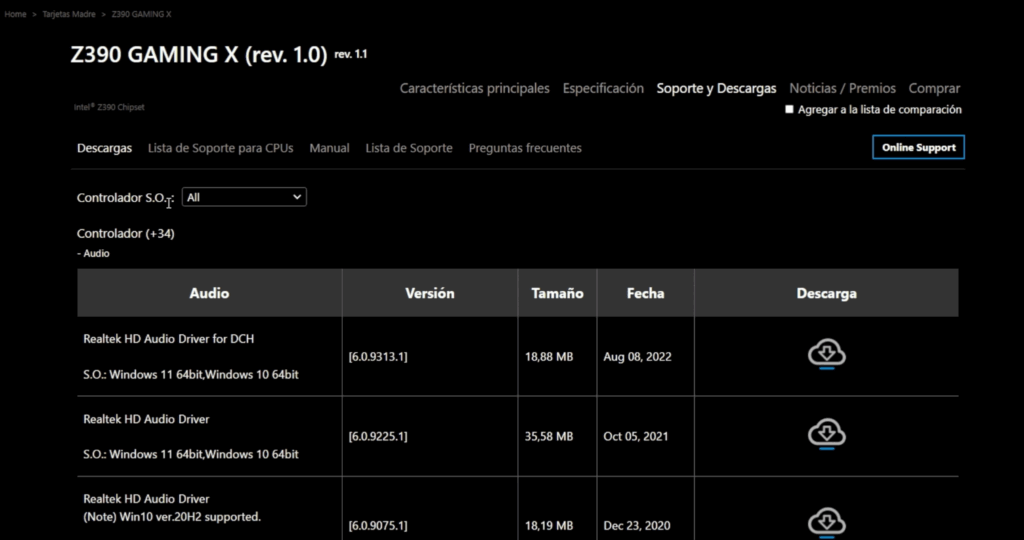Click the 'Z390 GAMING X (rev. 1.0)' title

pos(199,55)
